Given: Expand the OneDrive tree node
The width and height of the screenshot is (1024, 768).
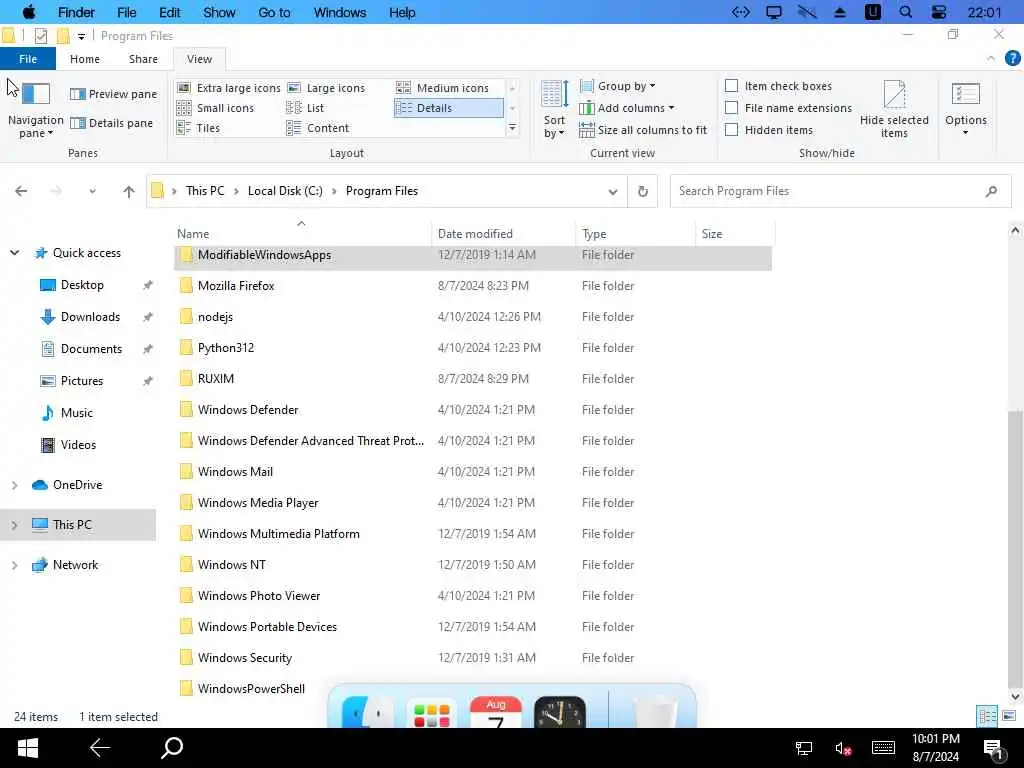Looking at the screenshot, I should (14, 485).
